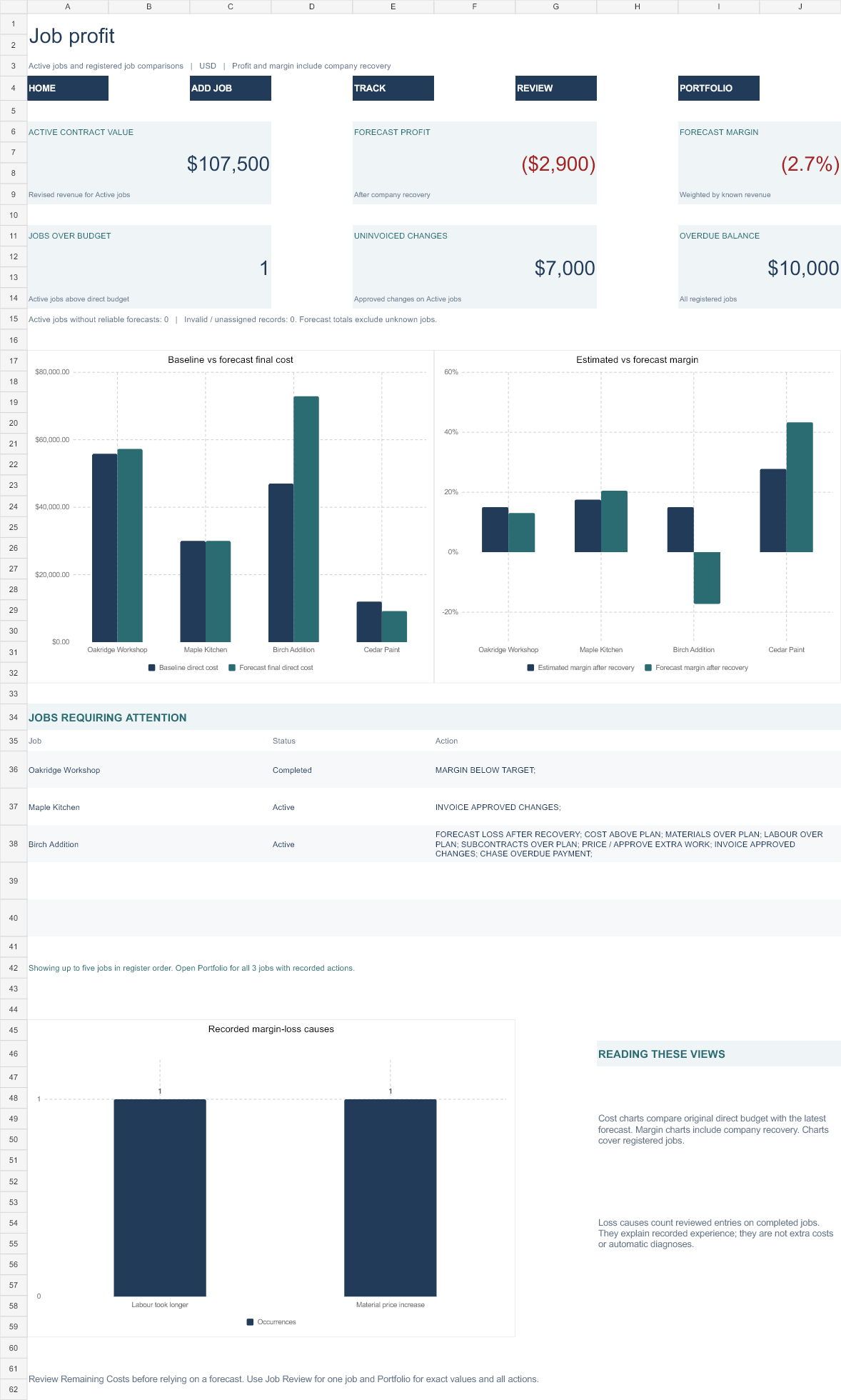Click the Recorded margin-loss causes chart title

pyautogui.click(x=271, y=1029)
